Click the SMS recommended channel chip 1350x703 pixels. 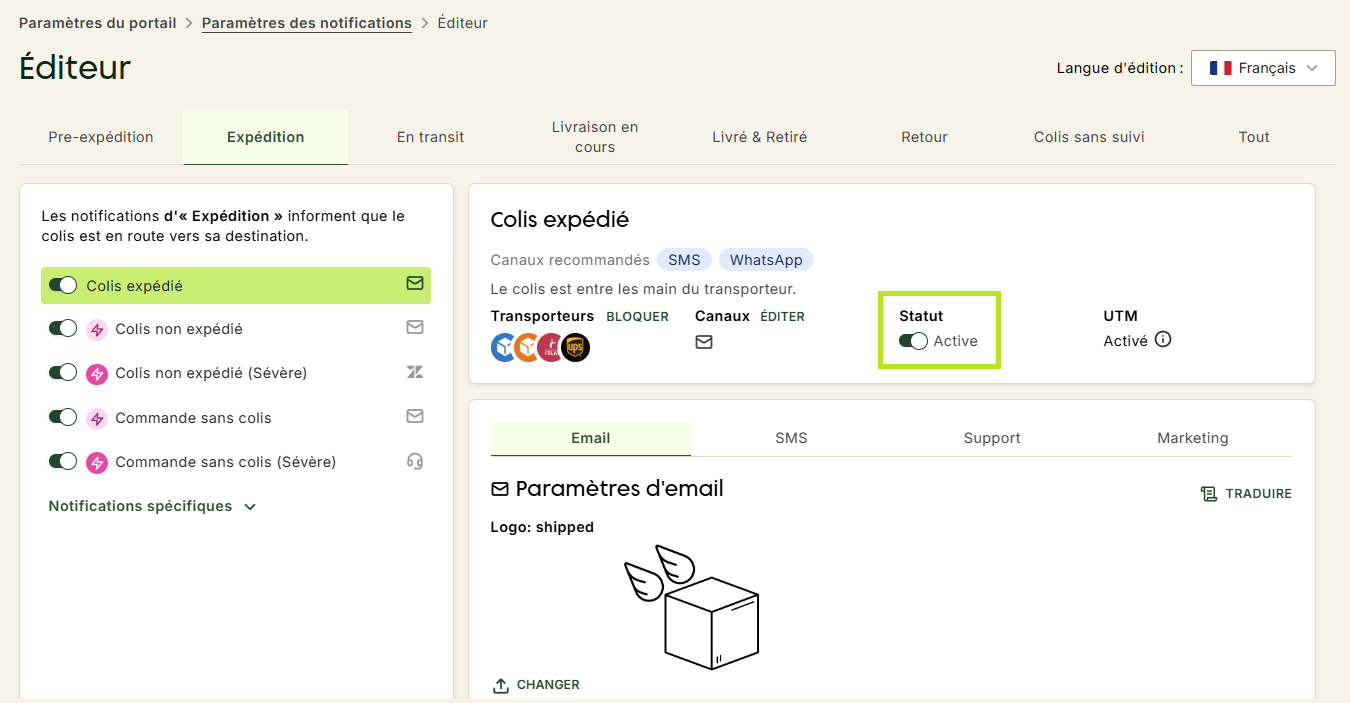[684, 260]
